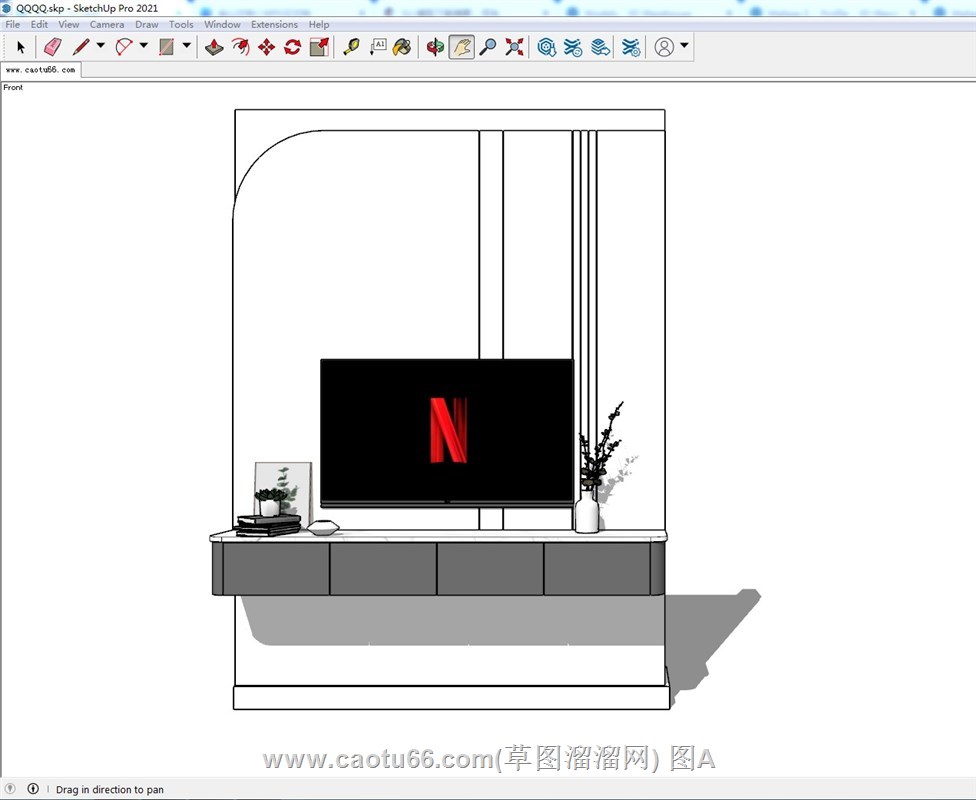Open the File menu
This screenshot has width=976, height=800.
[x=12, y=24]
